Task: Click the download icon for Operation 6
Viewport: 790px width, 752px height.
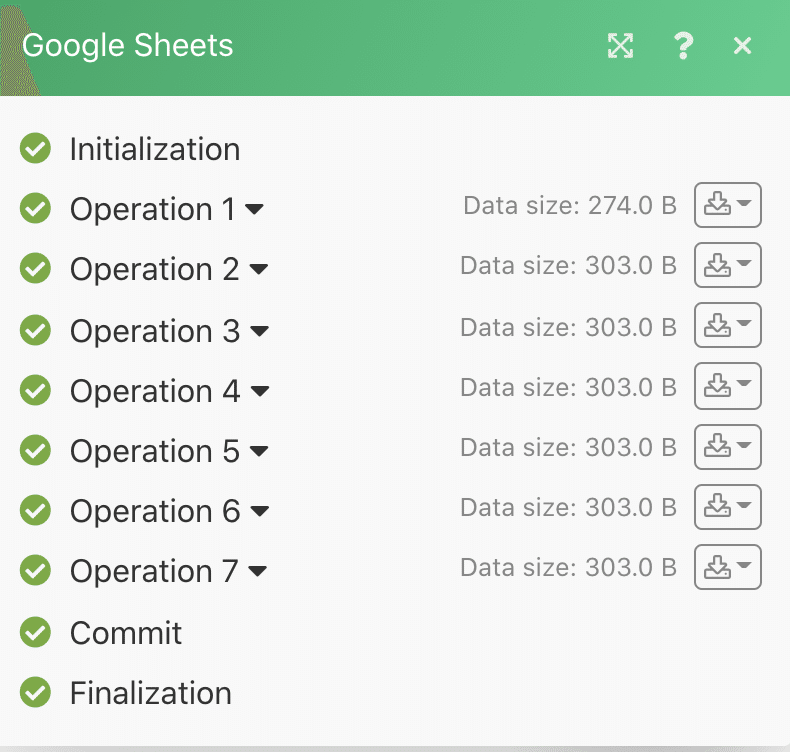Action: [x=727, y=507]
